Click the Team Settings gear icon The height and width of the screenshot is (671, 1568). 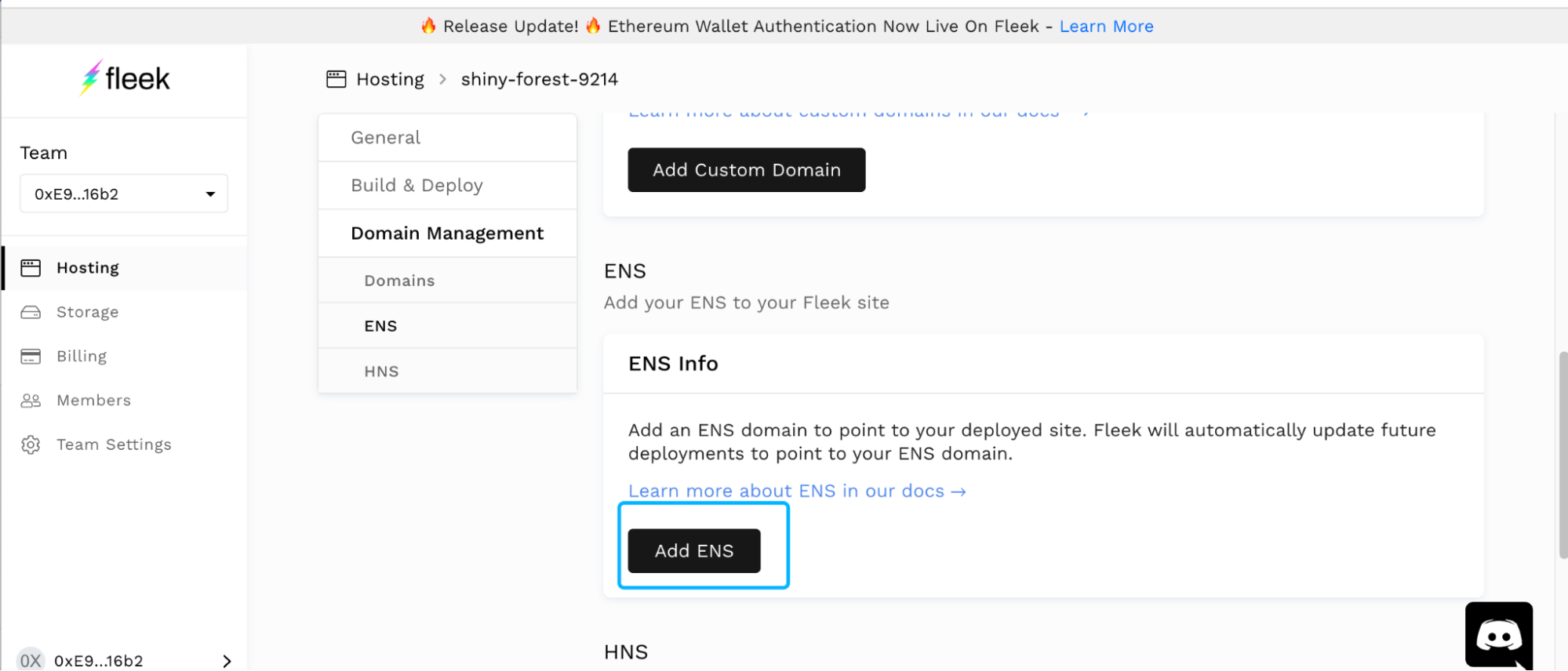31,444
